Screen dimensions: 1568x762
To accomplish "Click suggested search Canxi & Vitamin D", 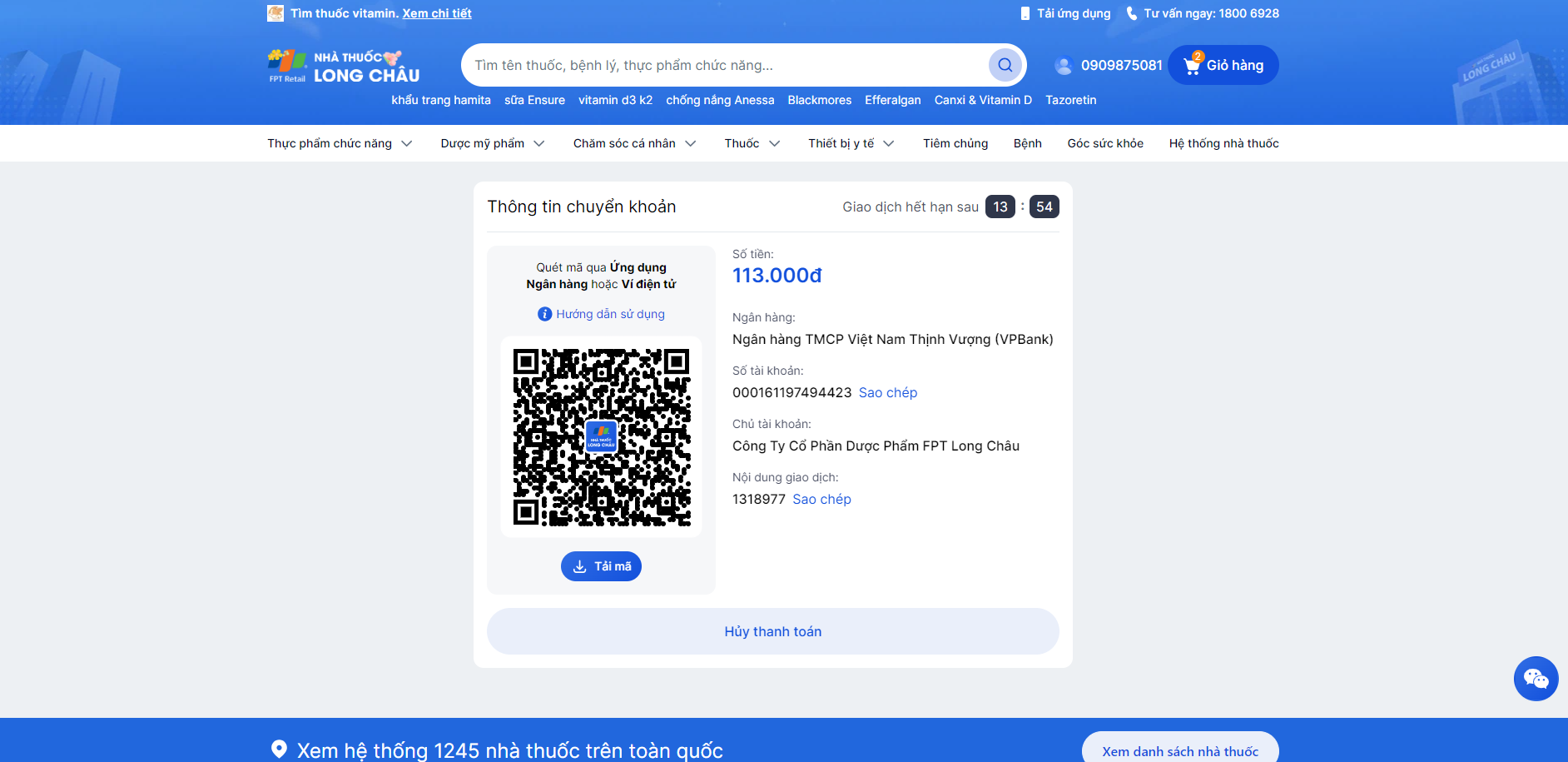I will pyautogui.click(x=983, y=100).
